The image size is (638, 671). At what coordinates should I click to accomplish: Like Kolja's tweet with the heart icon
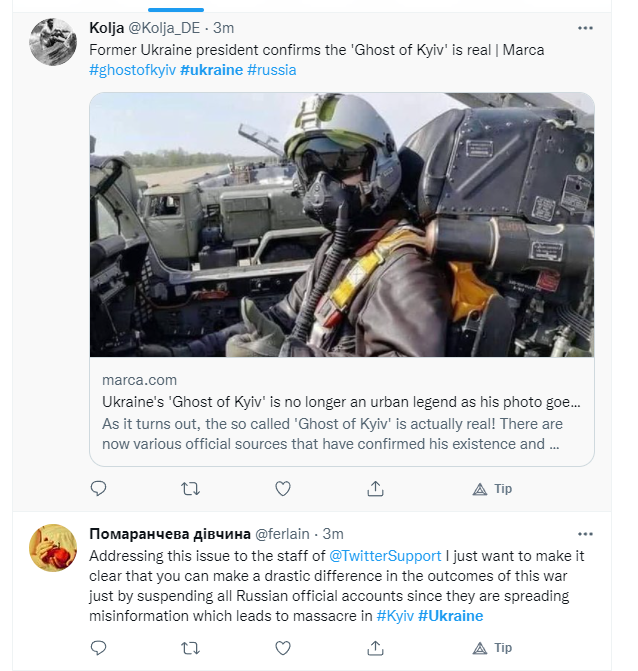point(283,488)
